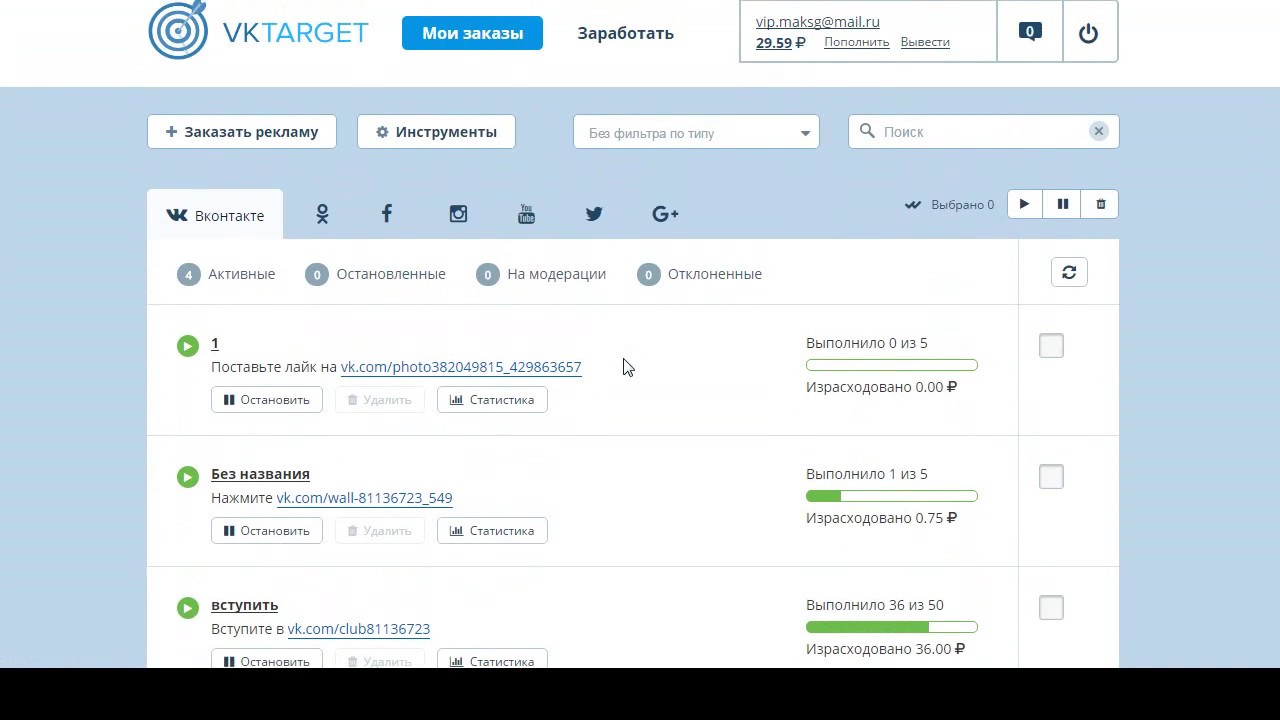Open the Мои заказы tab

pyautogui.click(x=472, y=33)
